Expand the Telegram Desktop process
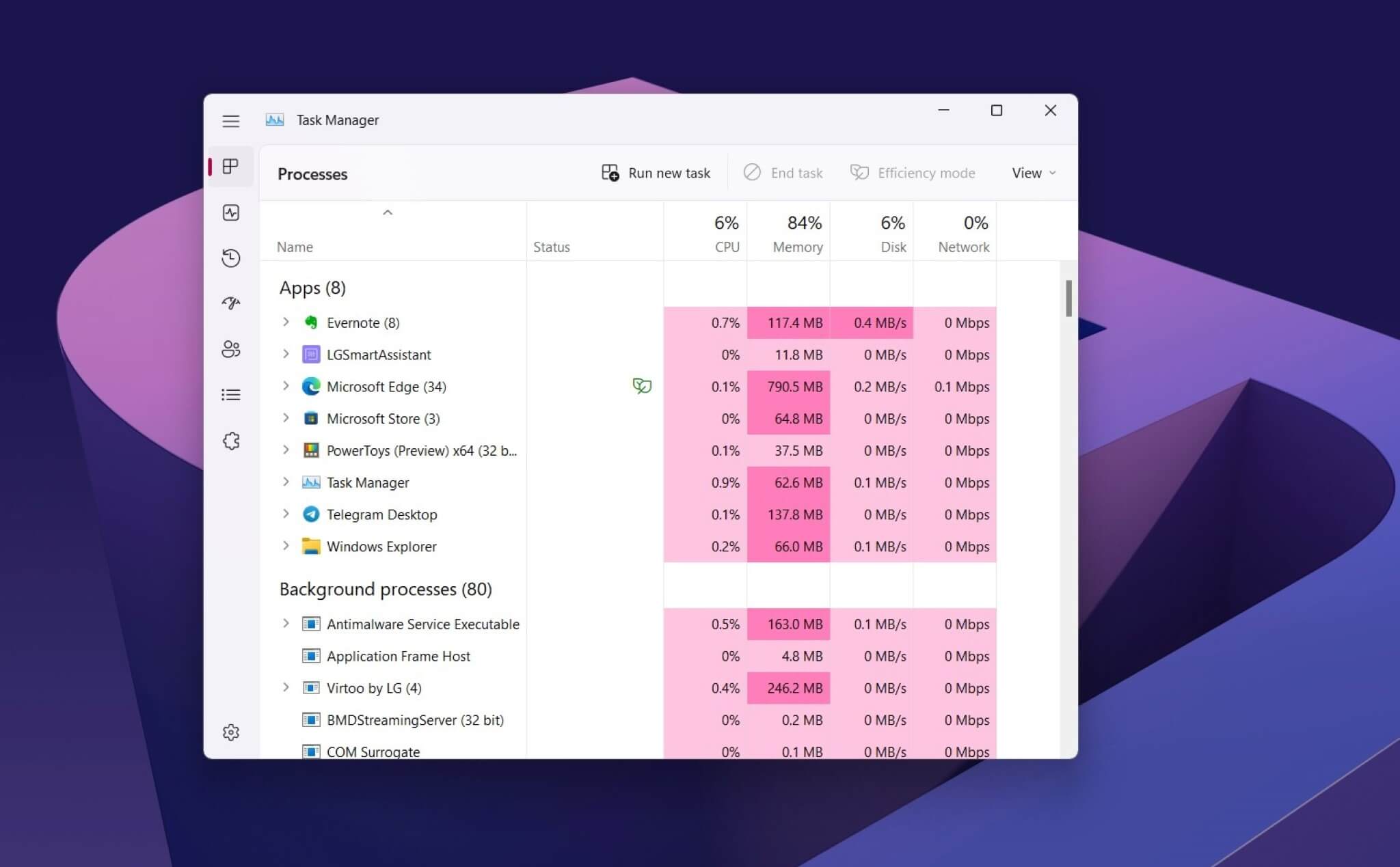The image size is (1400, 867). click(x=286, y=514)
